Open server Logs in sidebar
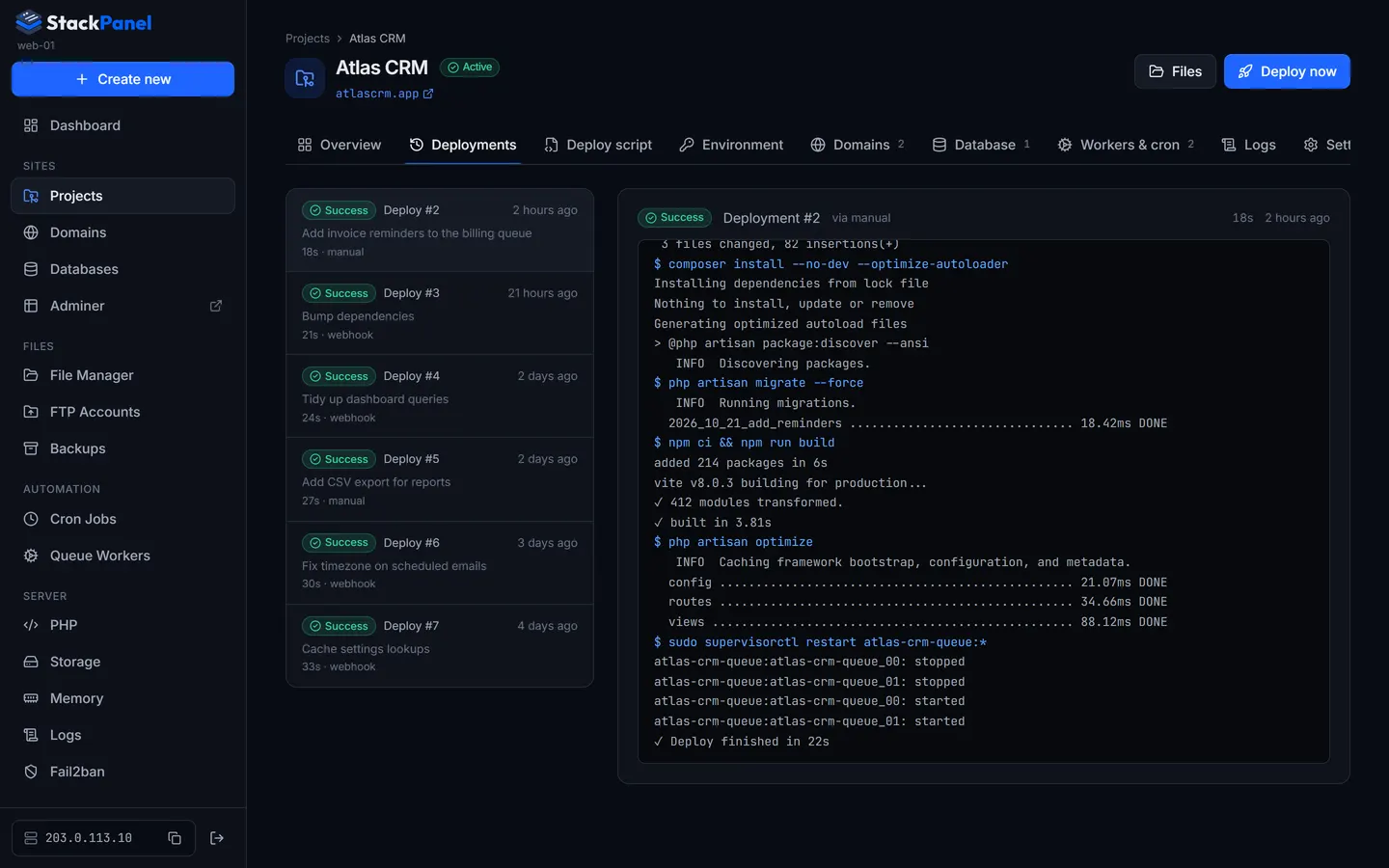The width and height of the screenshot is (1389, 868). (x=123, y=735)
